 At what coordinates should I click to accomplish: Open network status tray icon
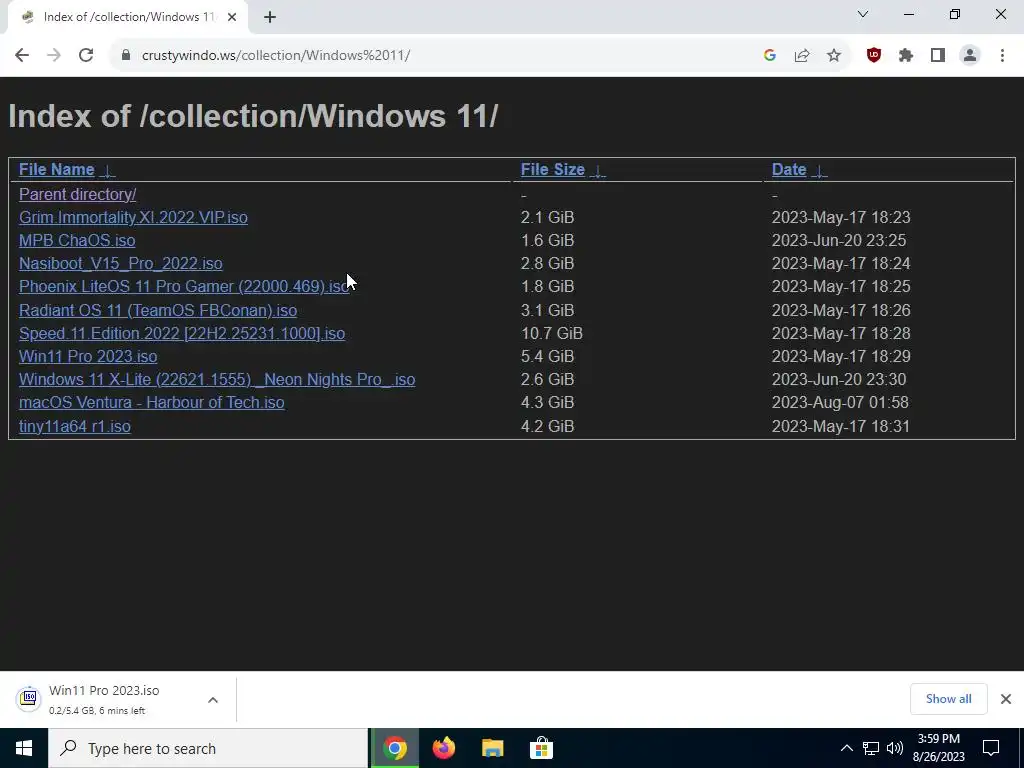(871, 748)
